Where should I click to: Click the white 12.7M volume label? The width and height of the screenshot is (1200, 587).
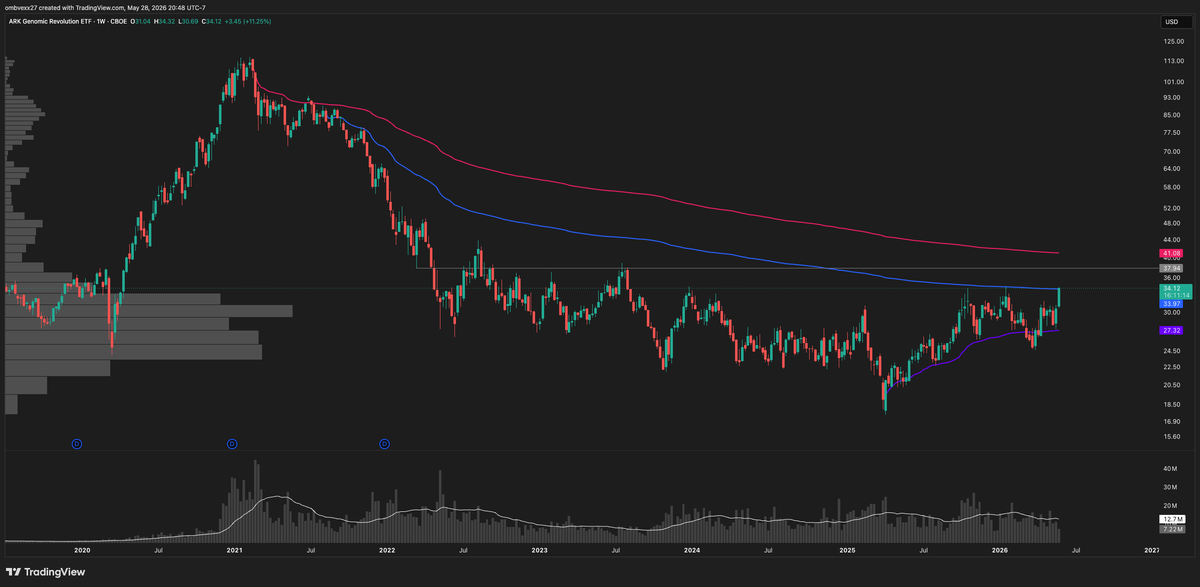click(x=1171, y=520)
